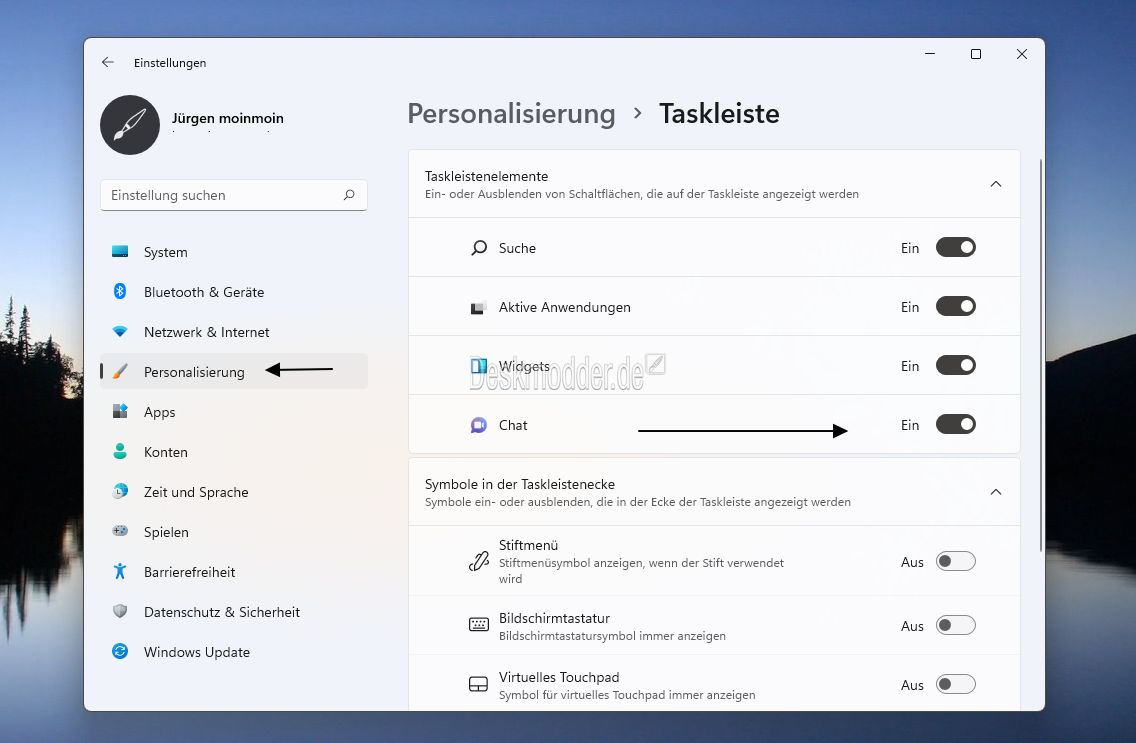Click Symbole in der Taskleistenecke heading
Screen dimensions: 1136x743
pyautogui.click(x=519, y=484)
